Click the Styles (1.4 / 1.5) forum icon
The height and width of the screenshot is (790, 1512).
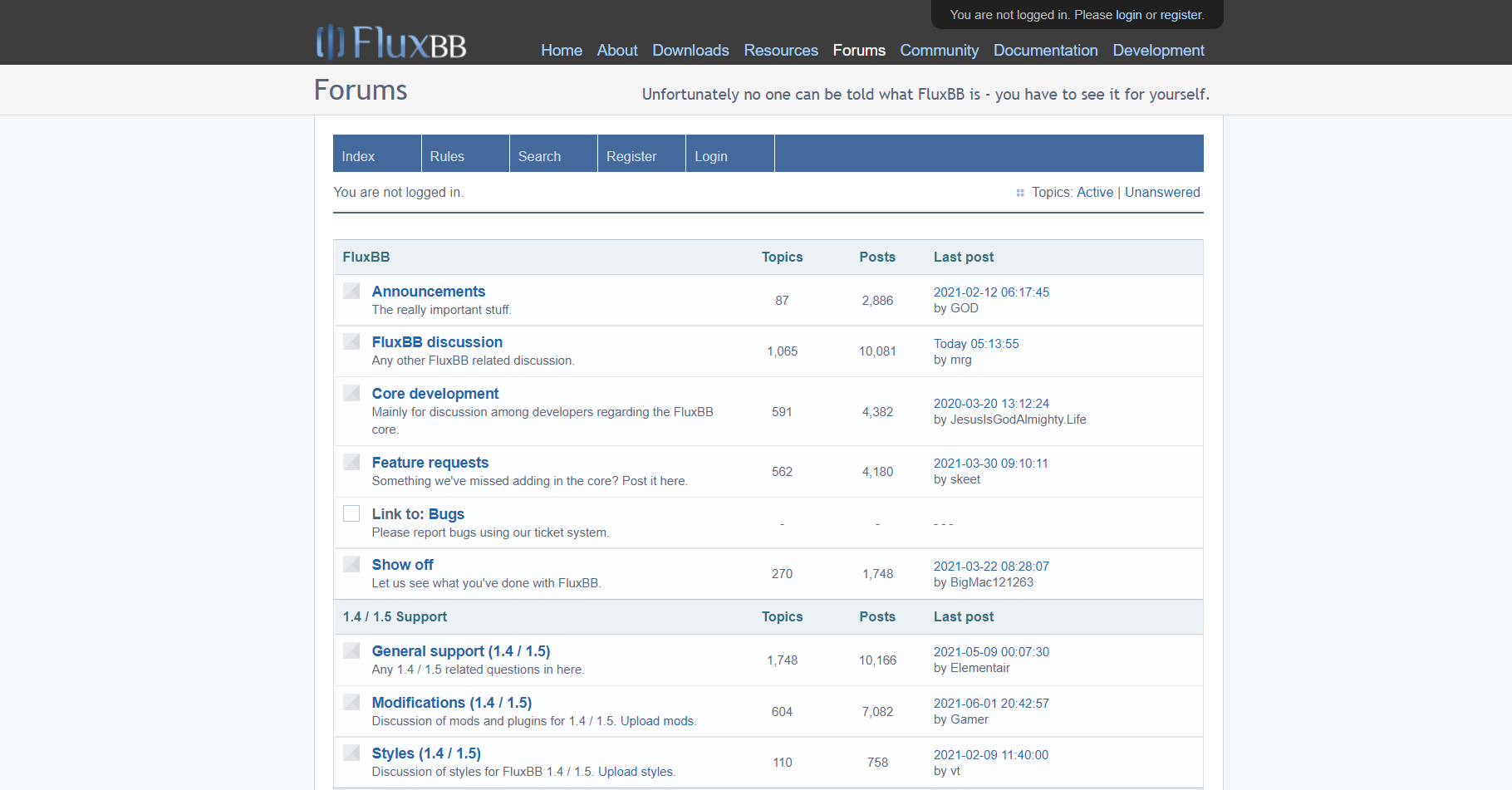tap(351, 753)
